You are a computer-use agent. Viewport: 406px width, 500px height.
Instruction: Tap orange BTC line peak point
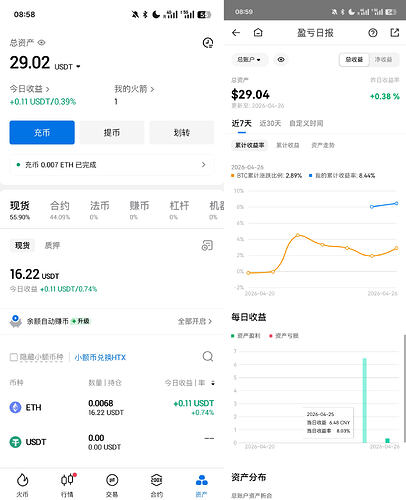(298, 235)
